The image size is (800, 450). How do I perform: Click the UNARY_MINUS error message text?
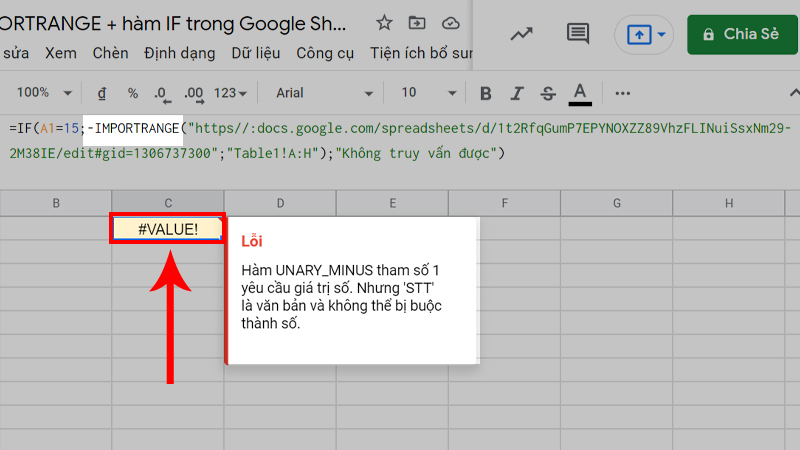pyautogui.click(x=341, y=296)
